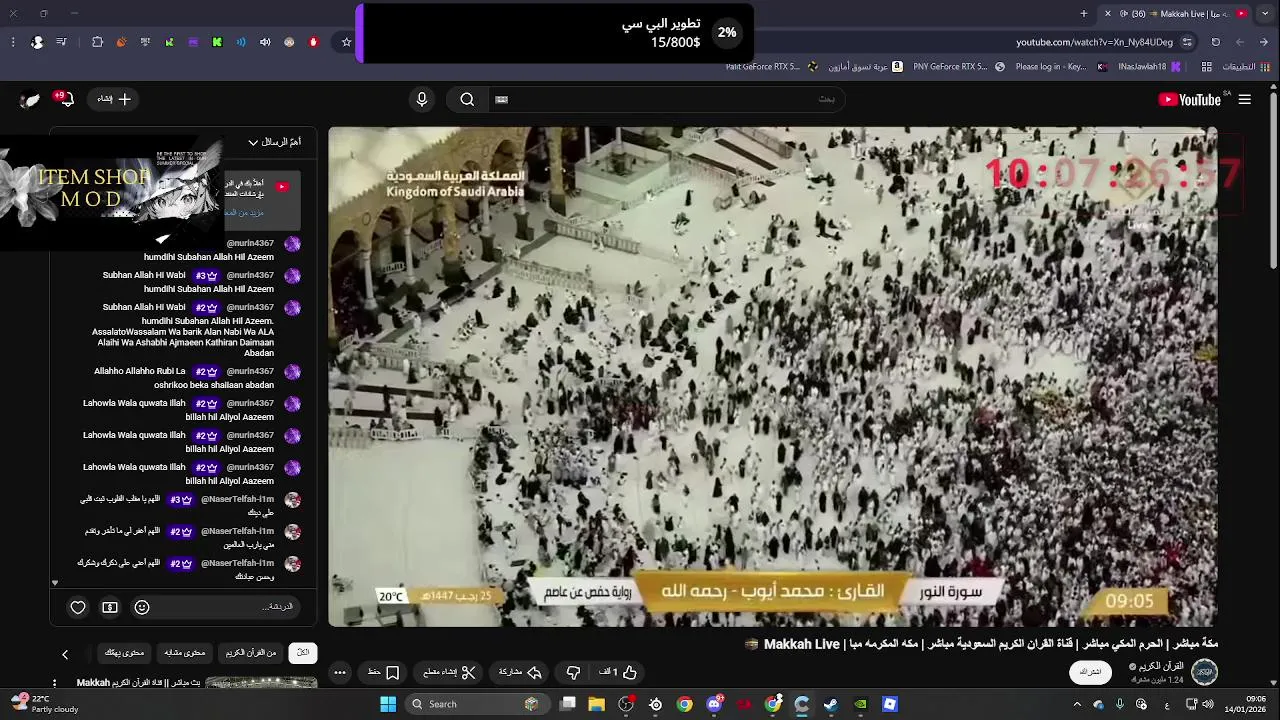Viewport: 1280px width, 720px height.
Task: Show more filter chips with the arrow
Action: coord(65,654)
